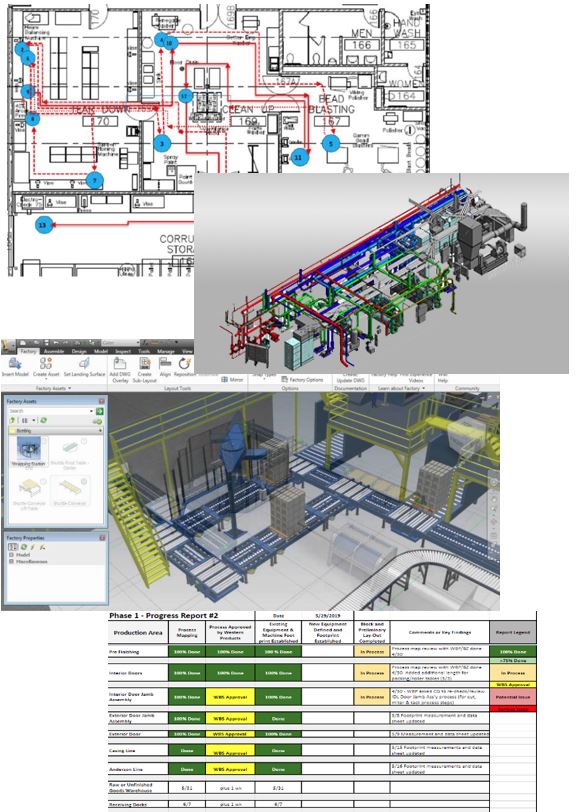Click the sort icon in Factory Properties
Image resolution: width=581 pixels, height=812 pixels.
[x=13, y=547]
